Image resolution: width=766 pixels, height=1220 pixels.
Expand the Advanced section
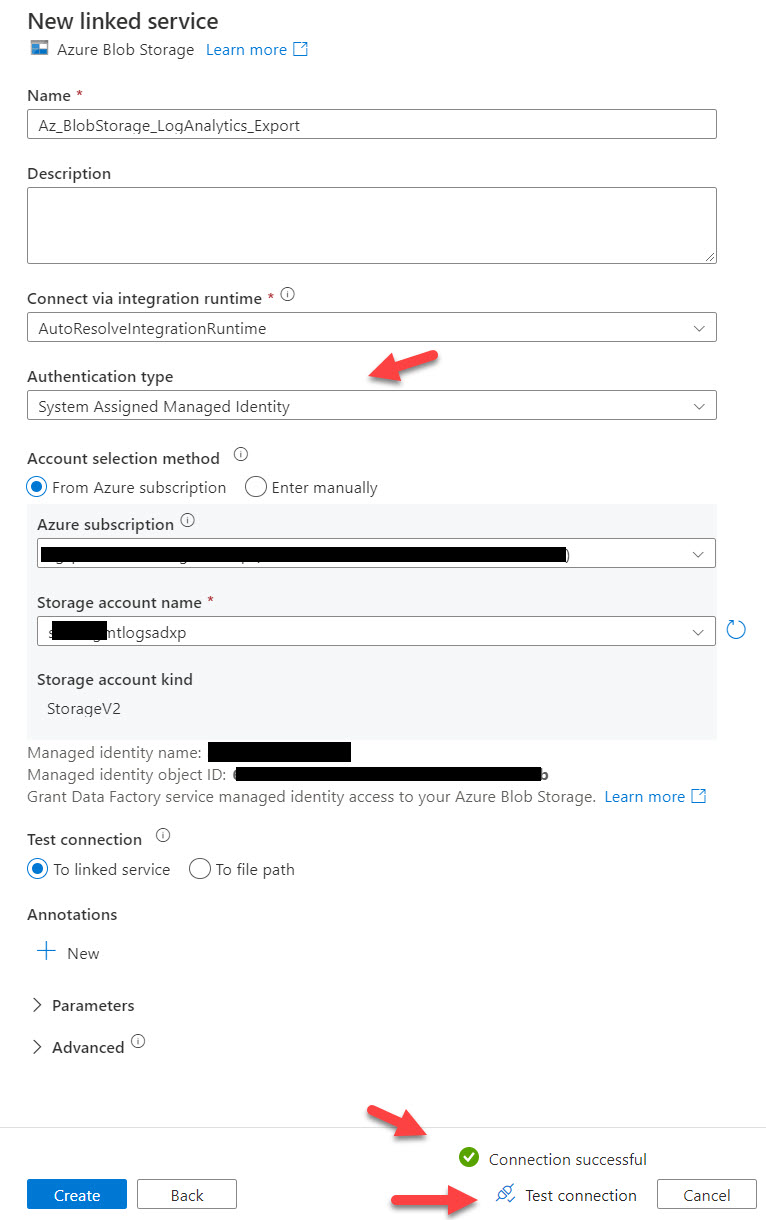tap(38, 1046)
